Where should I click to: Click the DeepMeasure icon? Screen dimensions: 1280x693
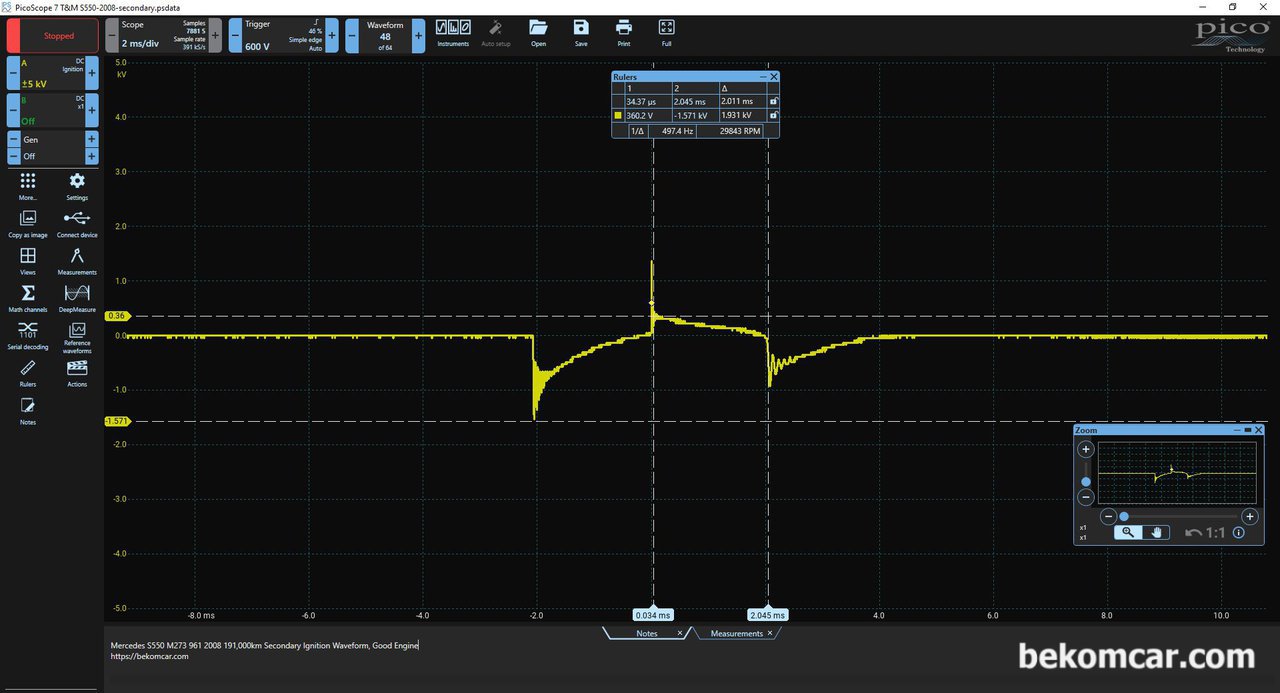point(77,296)
